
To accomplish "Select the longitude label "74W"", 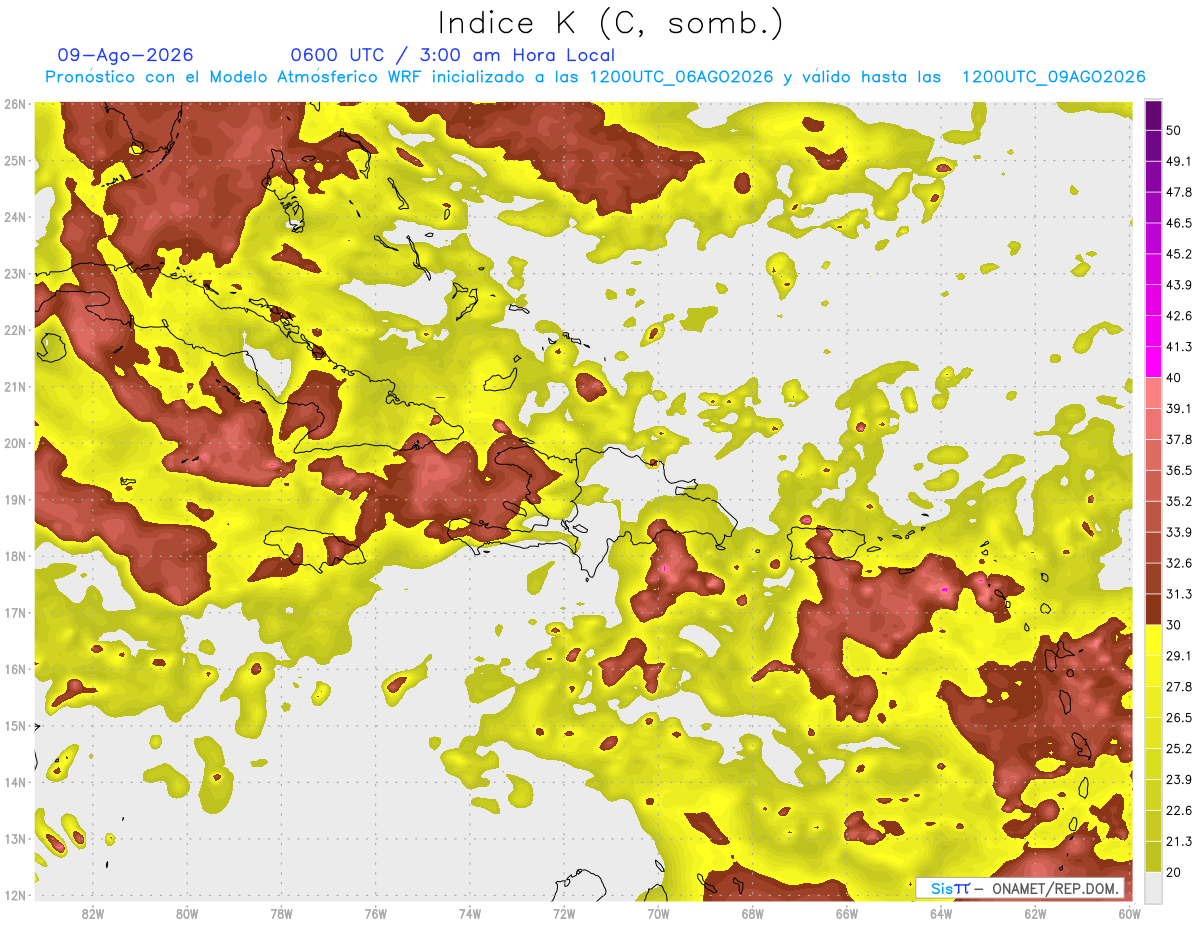I will click(x=470, y=913).
